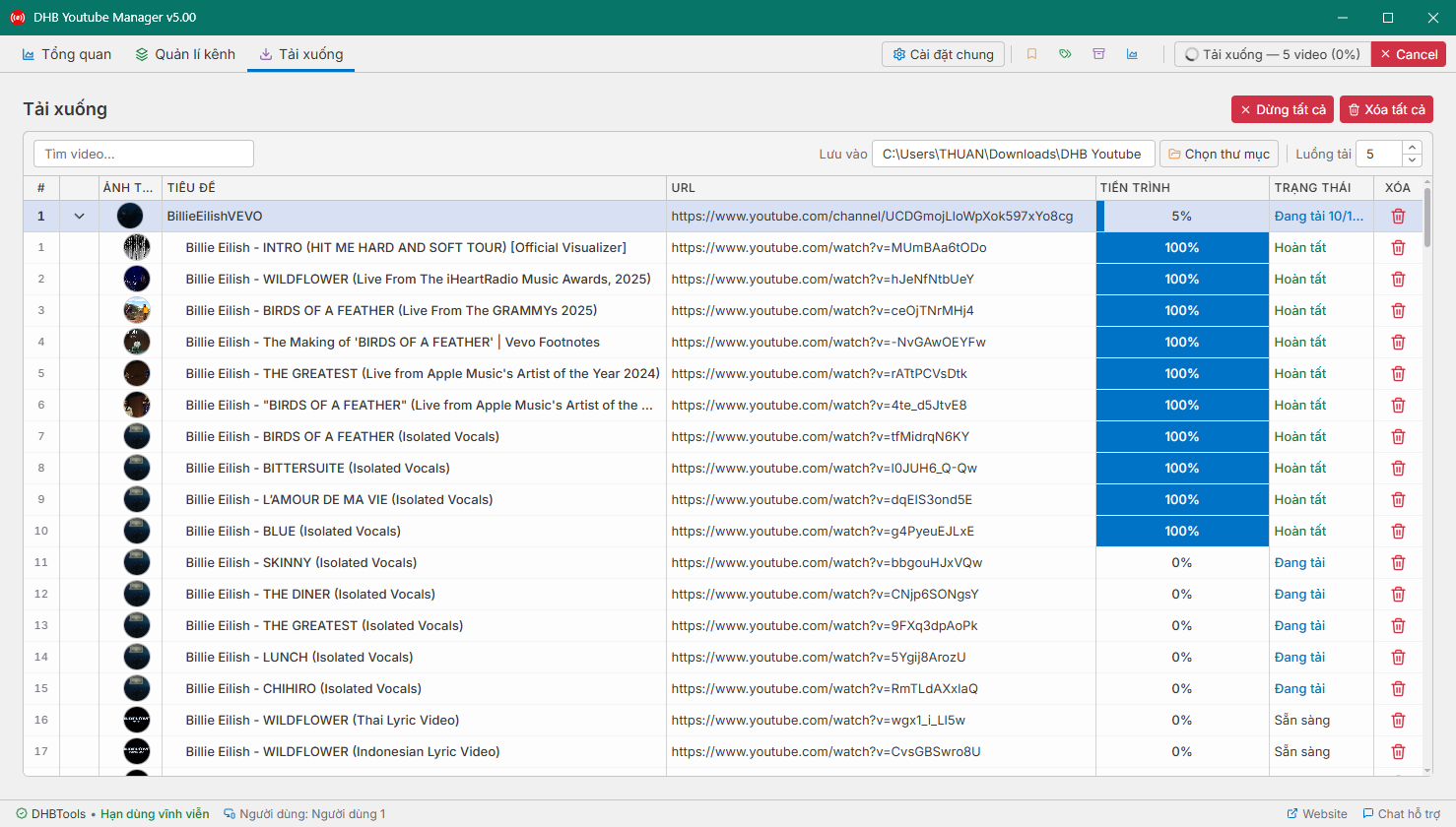Remove the Vevo Footnotes video via trash icon

(x=1398, y=343)
